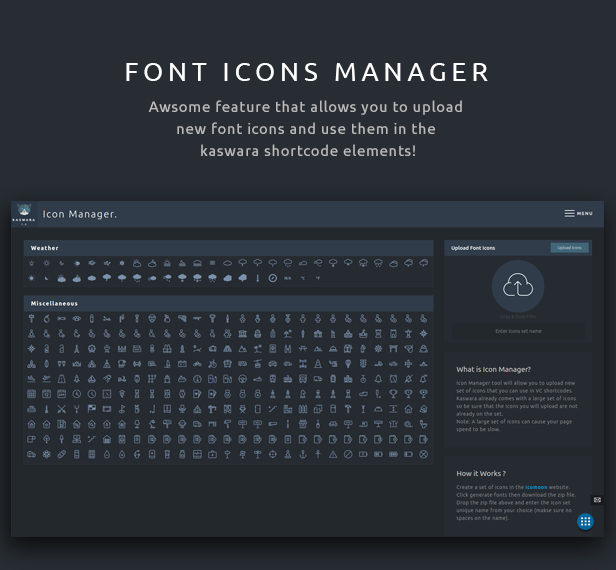
Task: Select the calendar grid icon
Action: 31,394
